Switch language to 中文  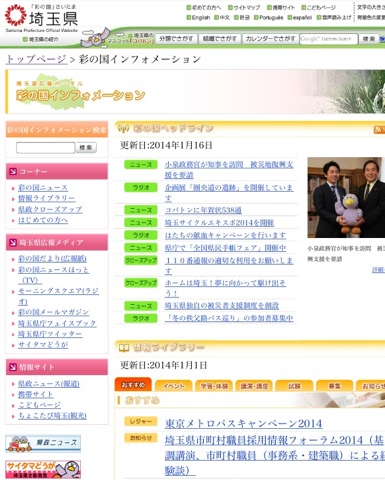224,17
